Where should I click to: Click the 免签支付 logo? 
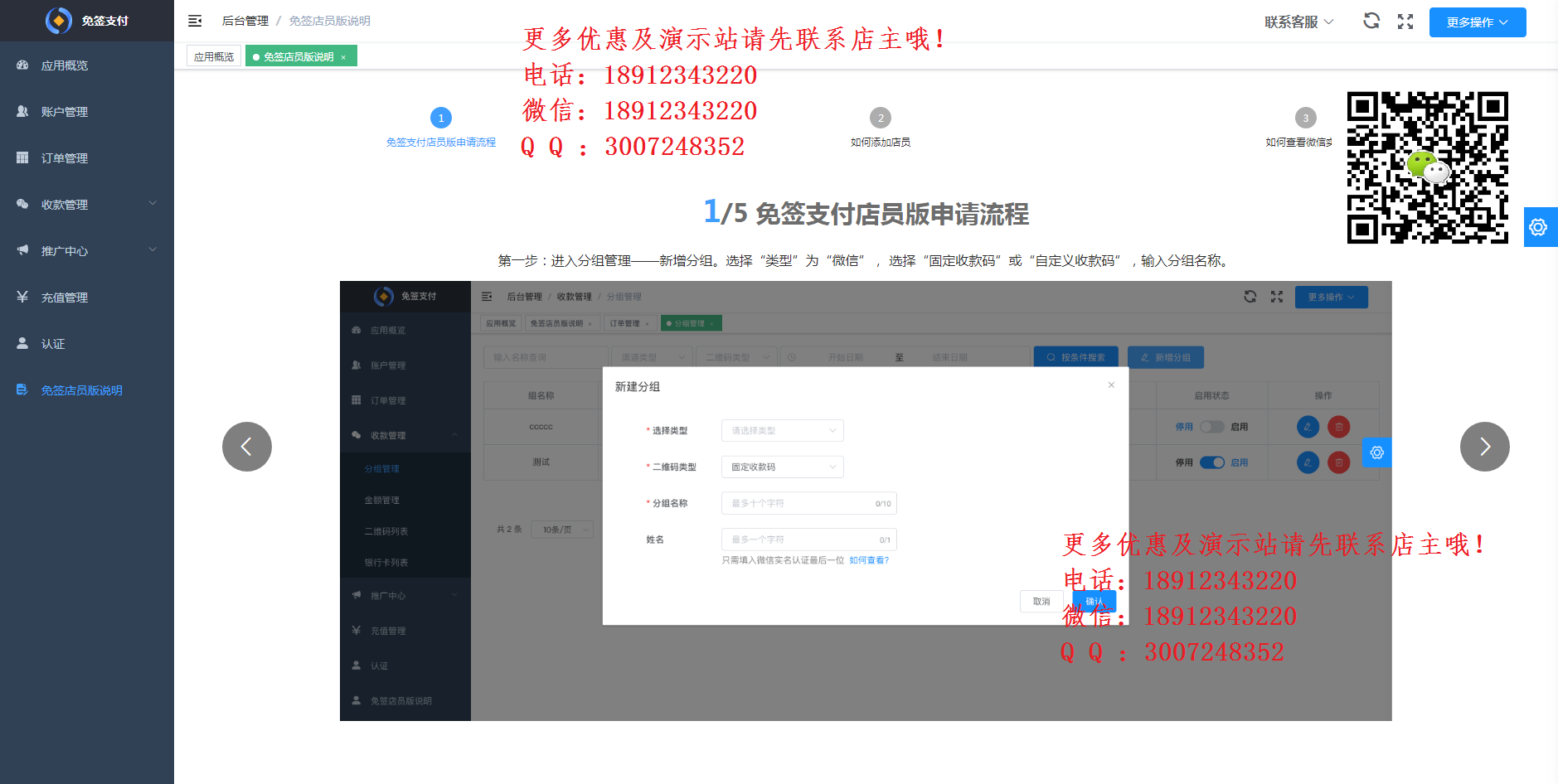click(x=87, y=21)
